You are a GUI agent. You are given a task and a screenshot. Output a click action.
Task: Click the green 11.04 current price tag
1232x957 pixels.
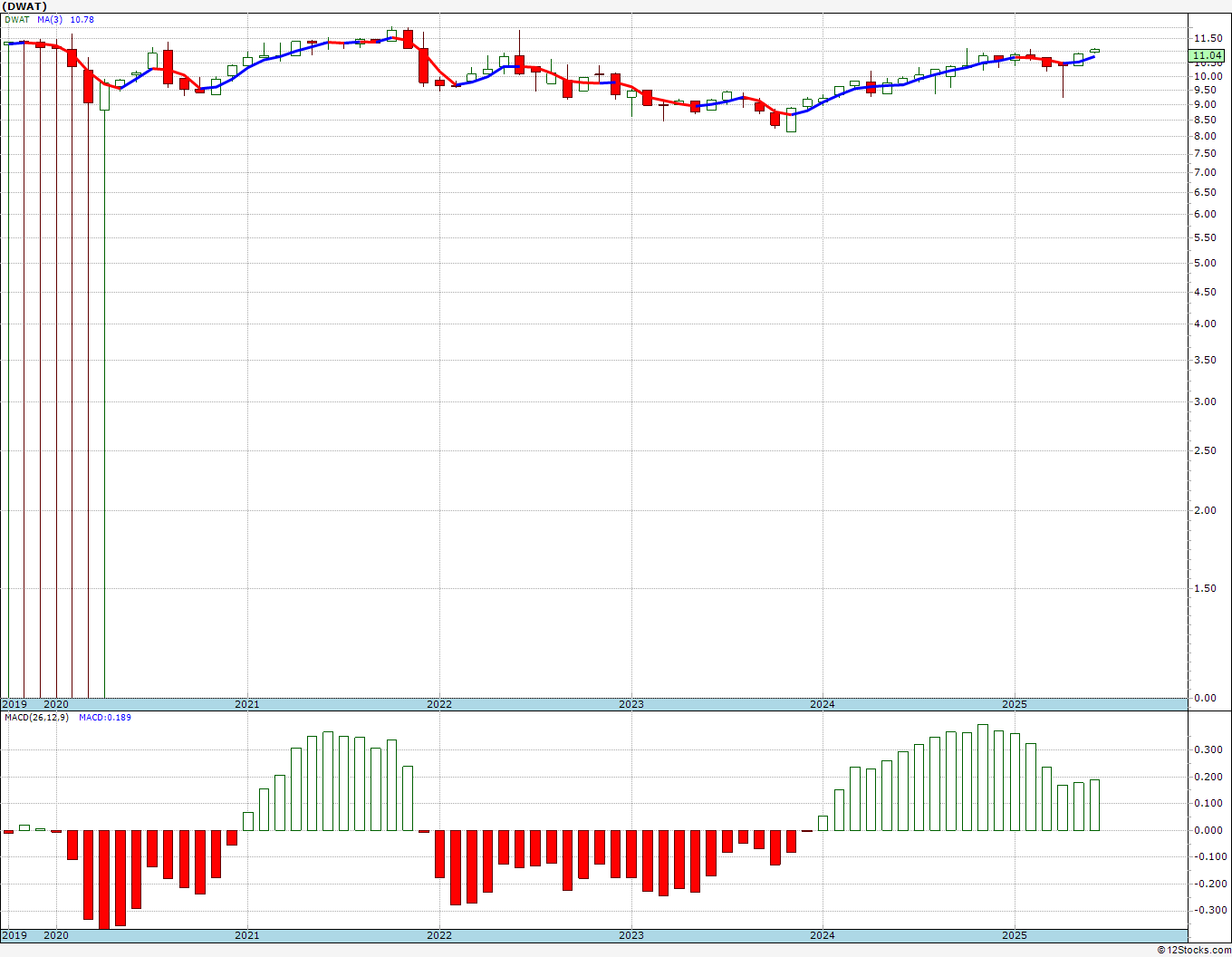pos(1208,55)
